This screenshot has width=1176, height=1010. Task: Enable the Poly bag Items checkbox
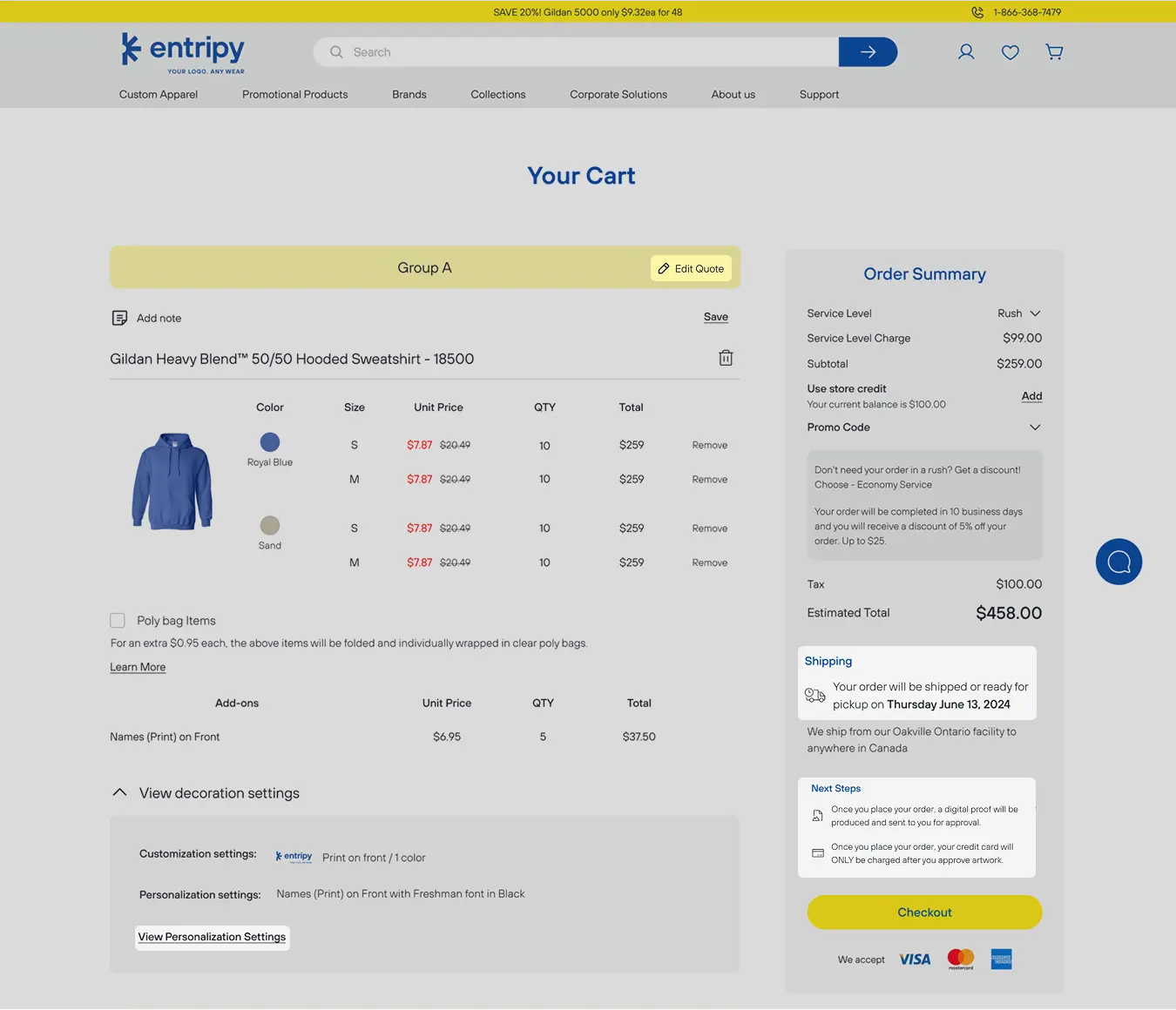point(118,621)
